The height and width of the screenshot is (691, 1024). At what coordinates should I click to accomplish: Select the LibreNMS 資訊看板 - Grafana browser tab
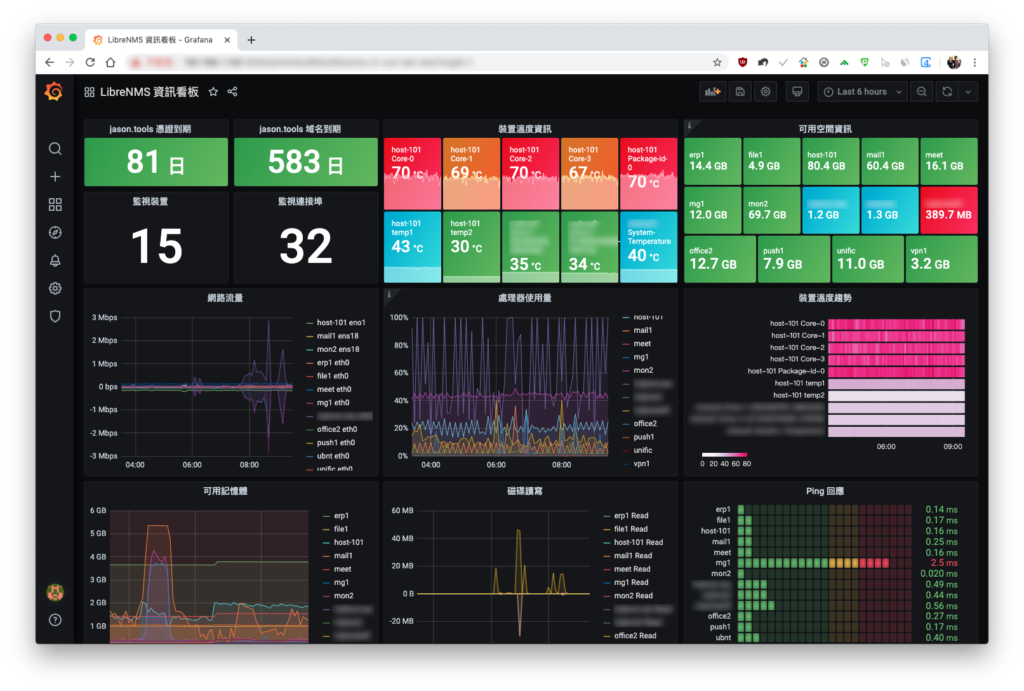click(x=161, y=40)
